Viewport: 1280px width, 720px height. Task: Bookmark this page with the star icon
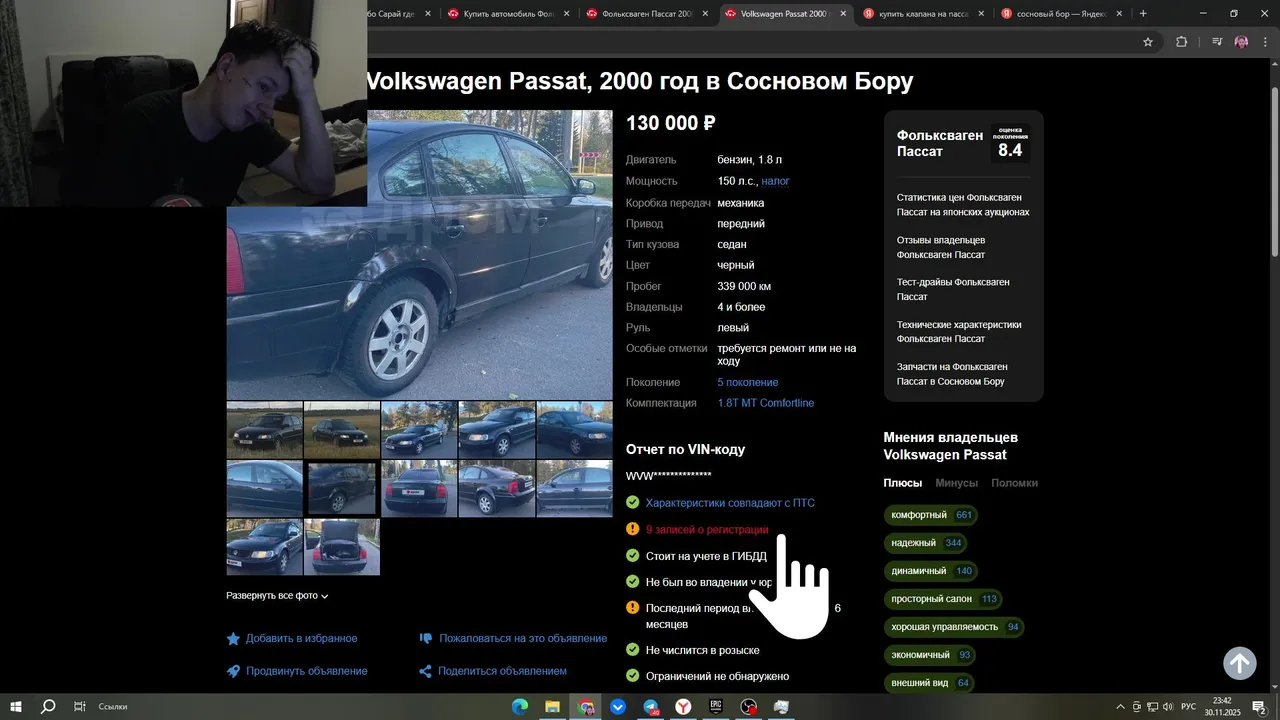1148,42
